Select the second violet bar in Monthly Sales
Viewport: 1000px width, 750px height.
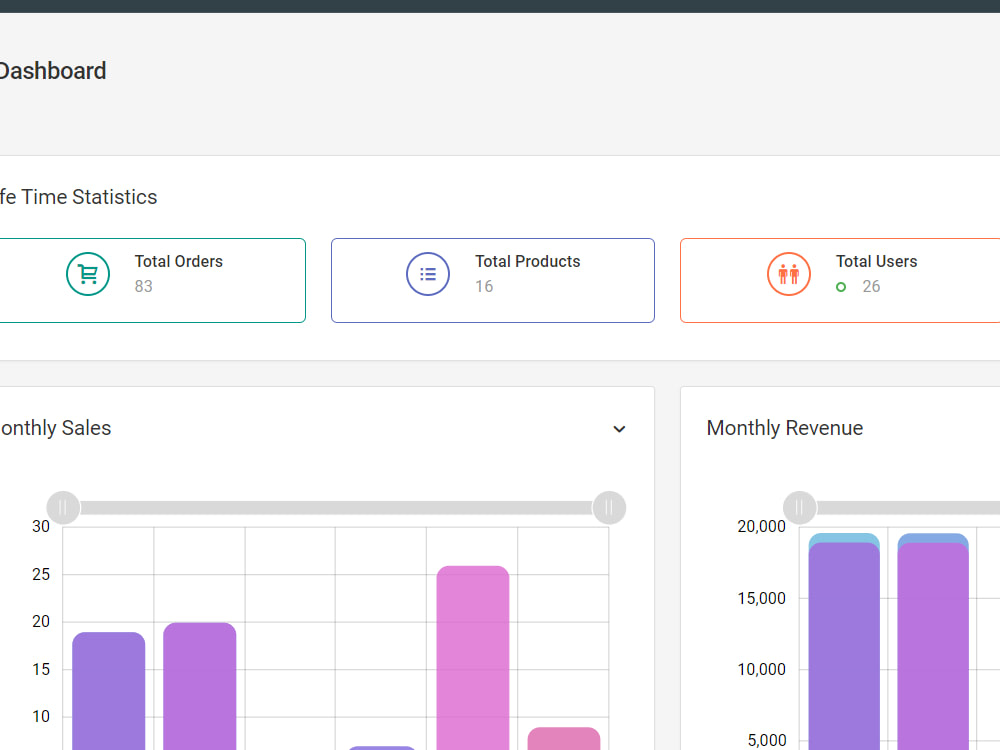click(x=200, y=686)
